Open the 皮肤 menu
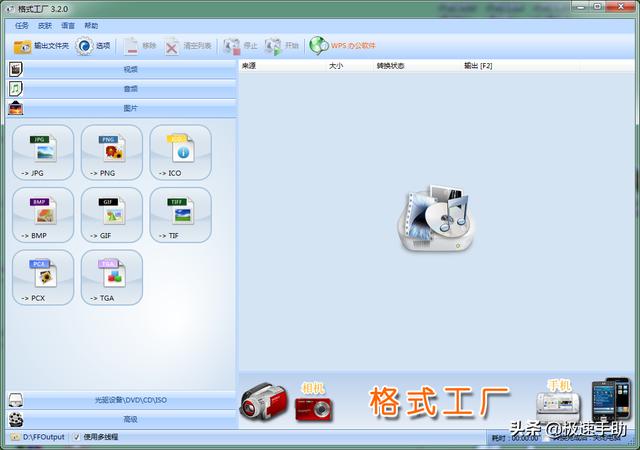This screenshot has width=640, height=450. [x=44, y=25]
